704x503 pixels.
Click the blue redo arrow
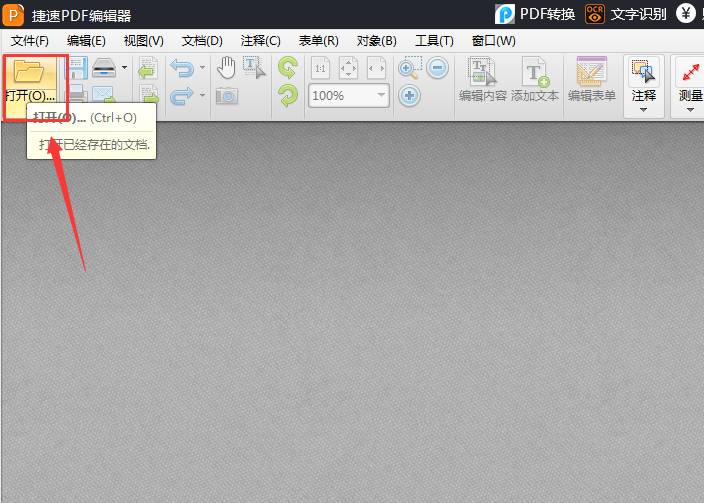(182, 96)
